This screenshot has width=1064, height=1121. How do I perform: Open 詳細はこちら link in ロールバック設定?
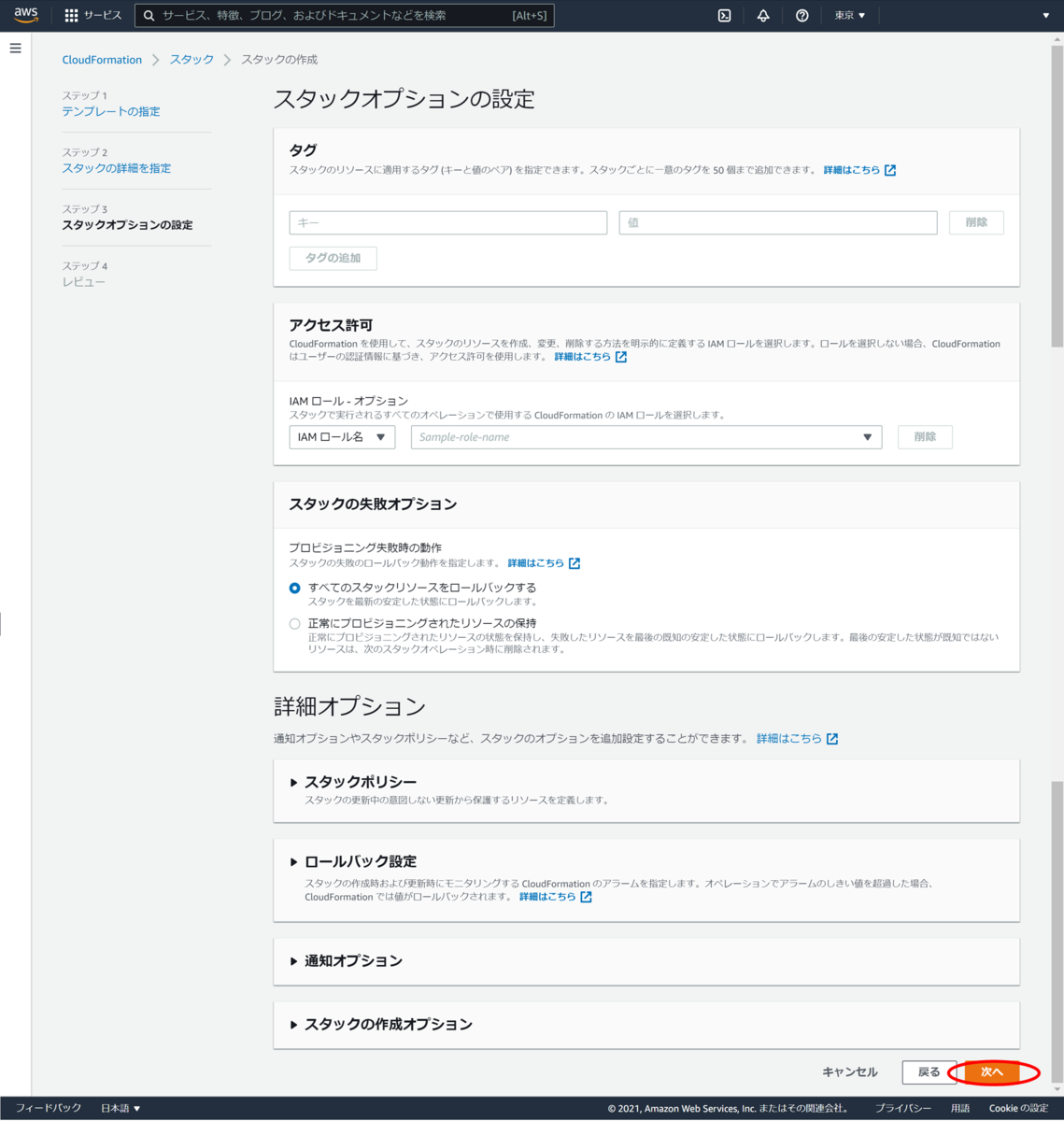coord(555,897)
